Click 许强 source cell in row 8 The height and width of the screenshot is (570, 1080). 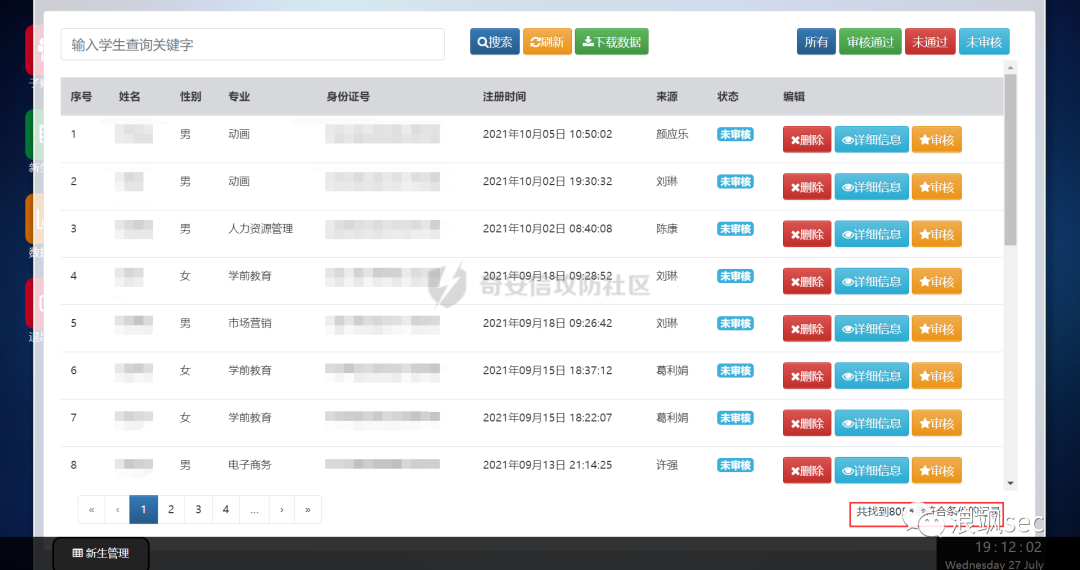pos(667,465)
